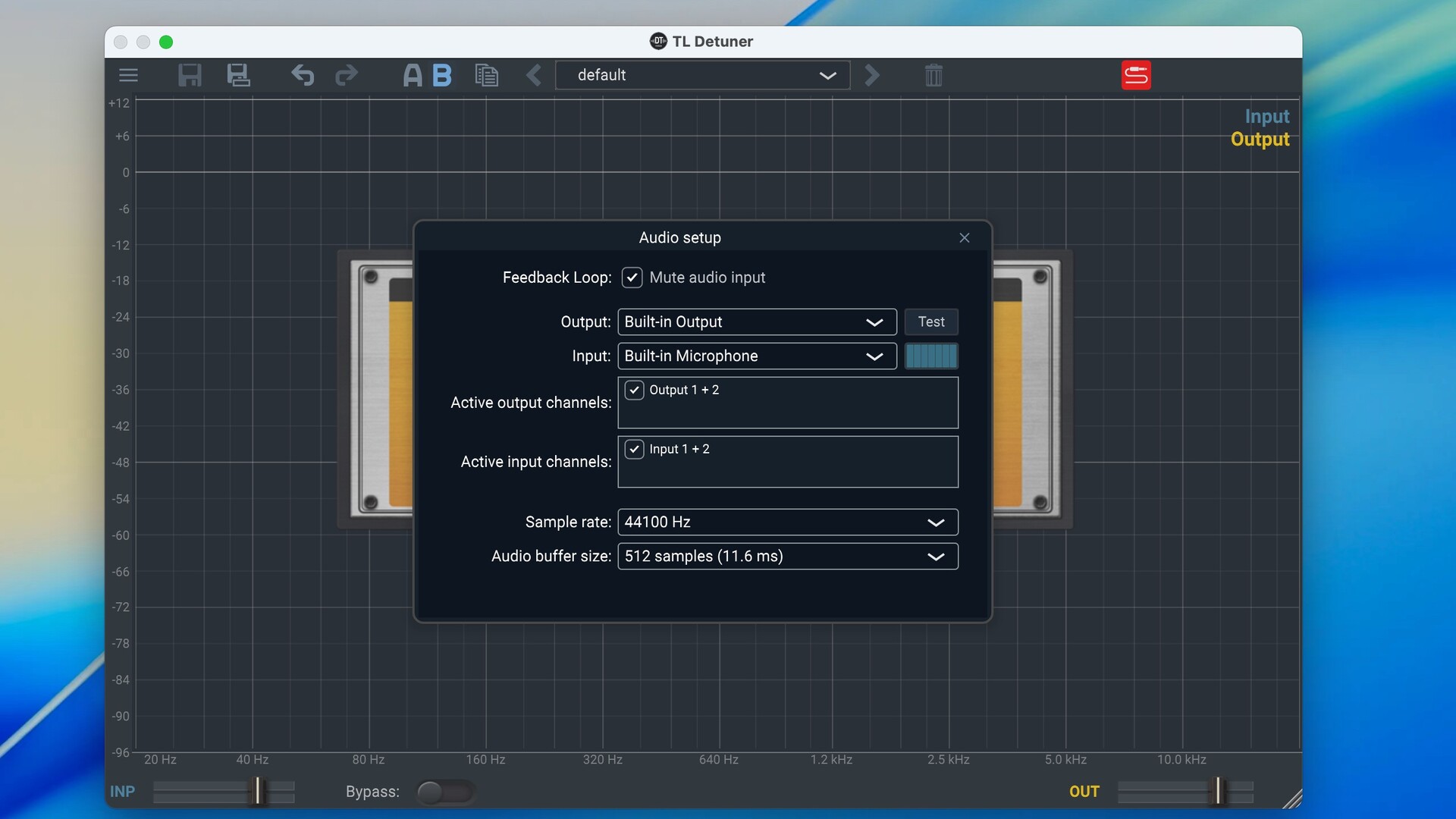Click the 'Feedback Loop:' label
Viewport: 1456px width, 819px height.
coord(557,278)
